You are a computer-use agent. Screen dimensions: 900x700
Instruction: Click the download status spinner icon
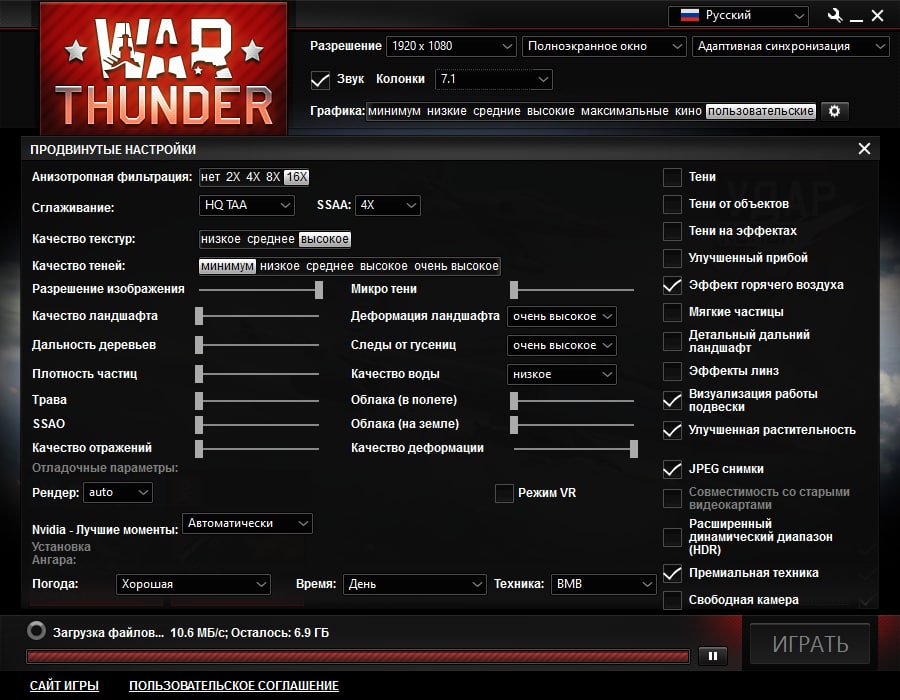coord(36,631)
